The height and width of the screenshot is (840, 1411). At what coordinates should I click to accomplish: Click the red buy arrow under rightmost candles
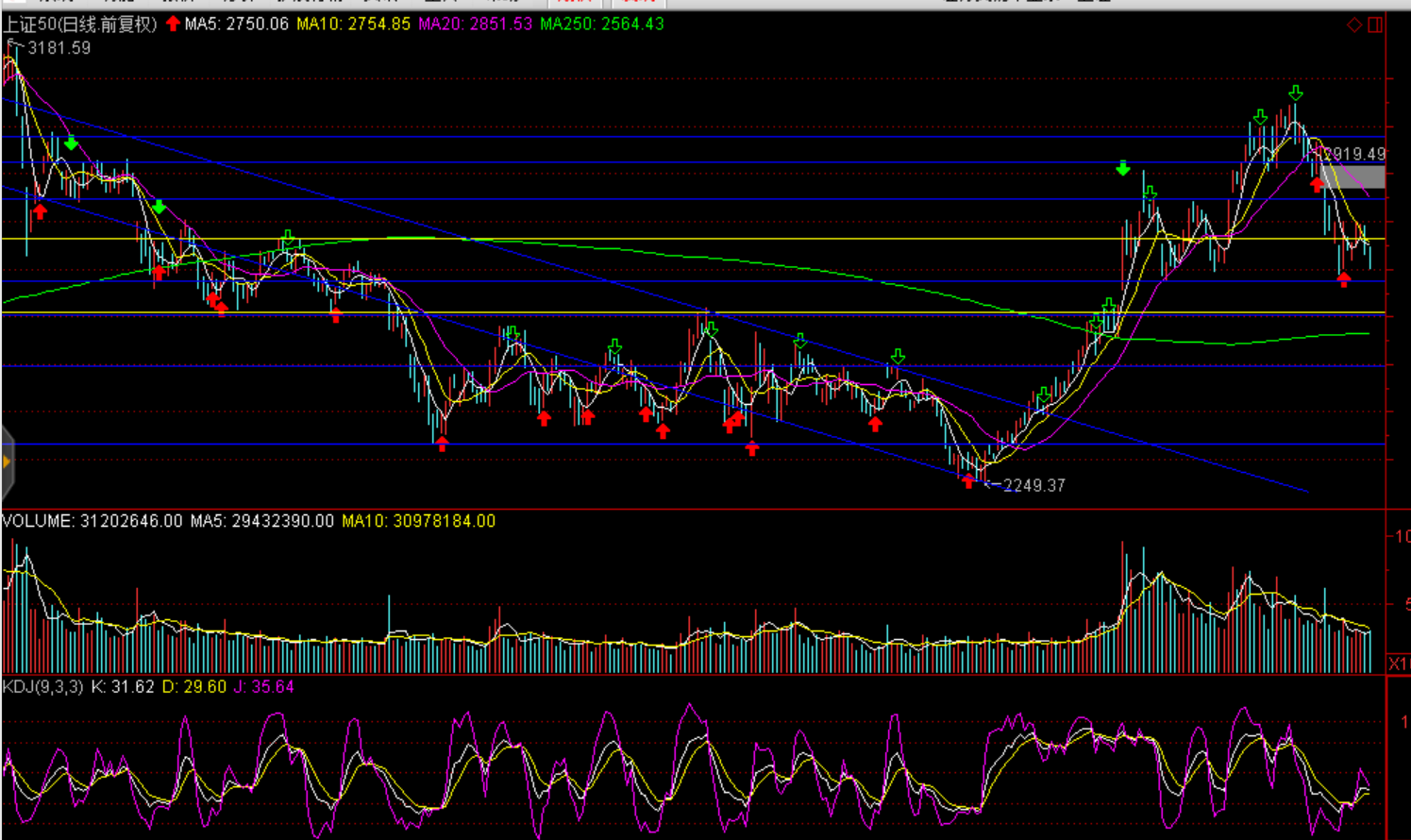pos(1343,278)
